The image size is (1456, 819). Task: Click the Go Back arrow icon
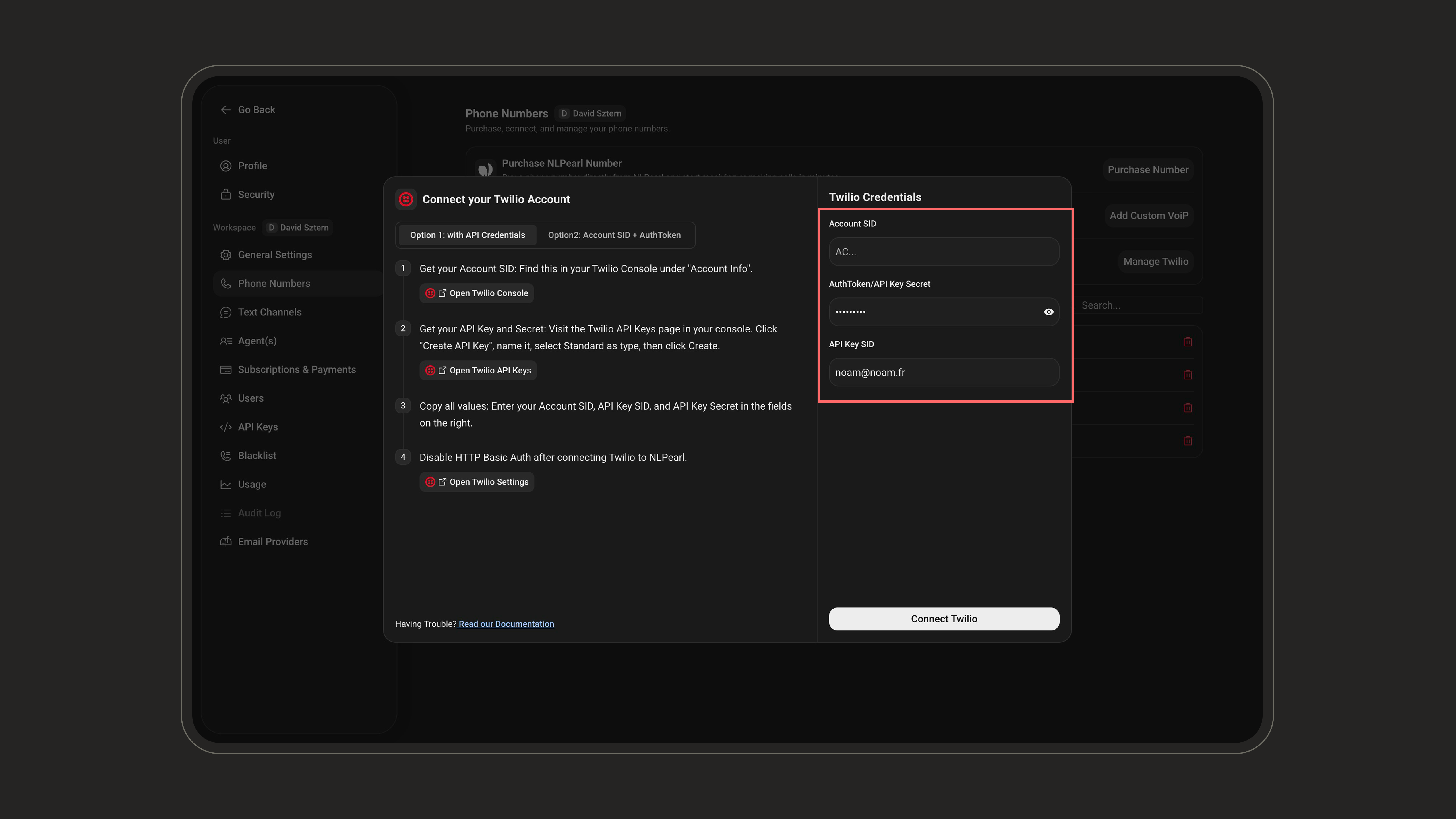coord(226,110)
